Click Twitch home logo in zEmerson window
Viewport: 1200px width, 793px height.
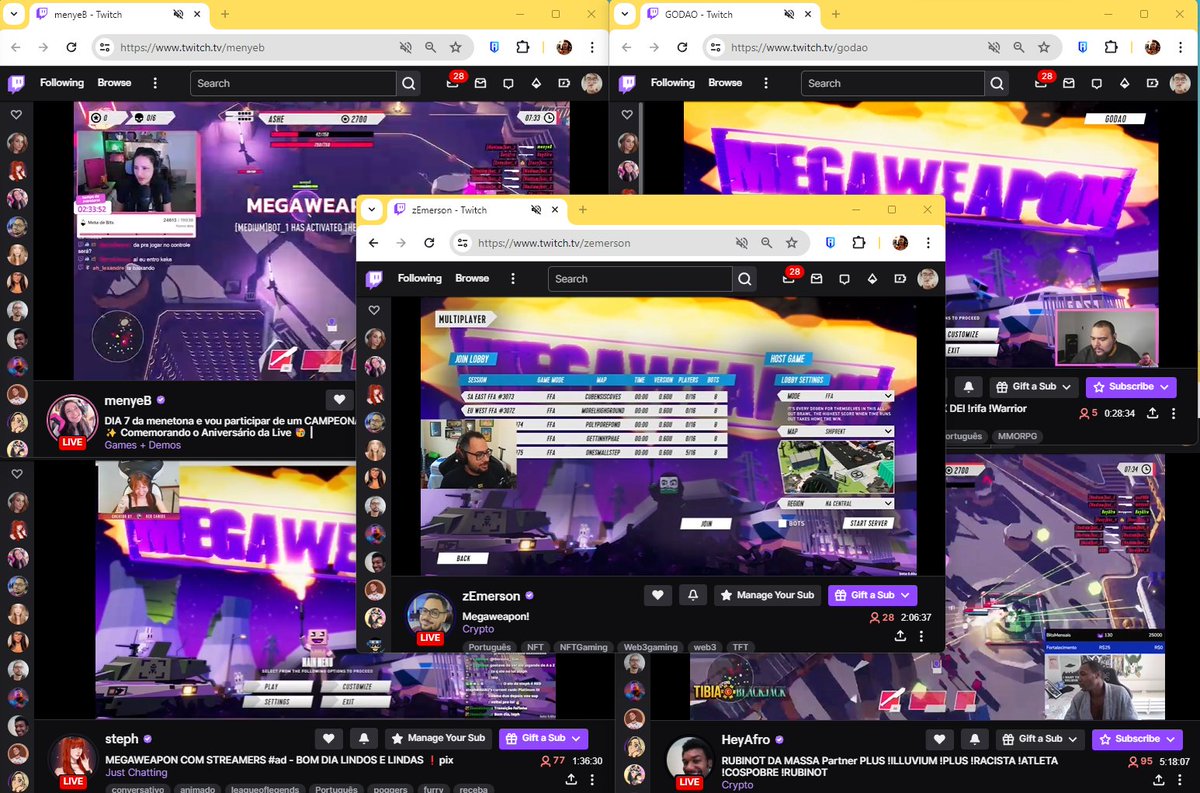point(374,279)
